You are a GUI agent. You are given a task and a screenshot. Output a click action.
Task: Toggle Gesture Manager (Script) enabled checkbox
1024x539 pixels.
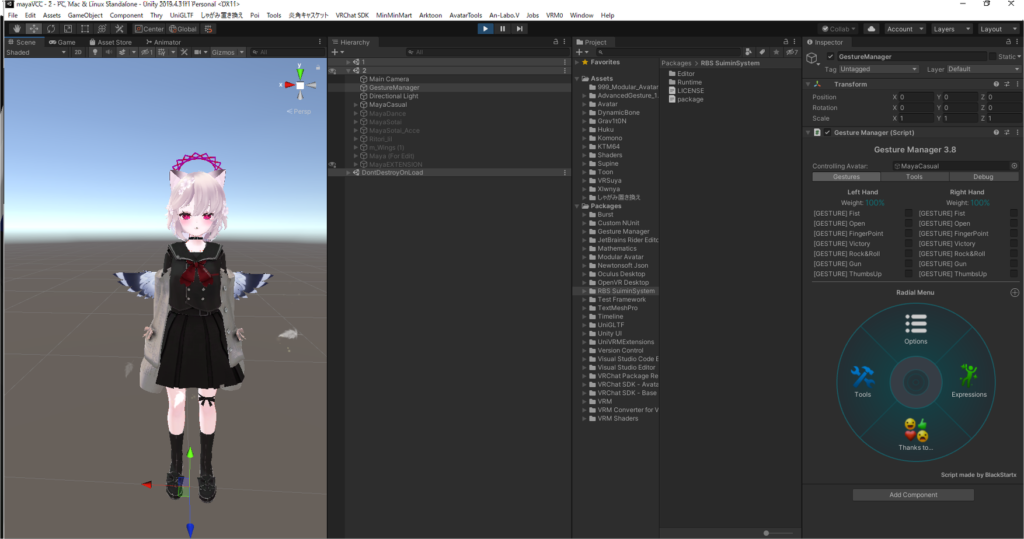coord(827,133)
